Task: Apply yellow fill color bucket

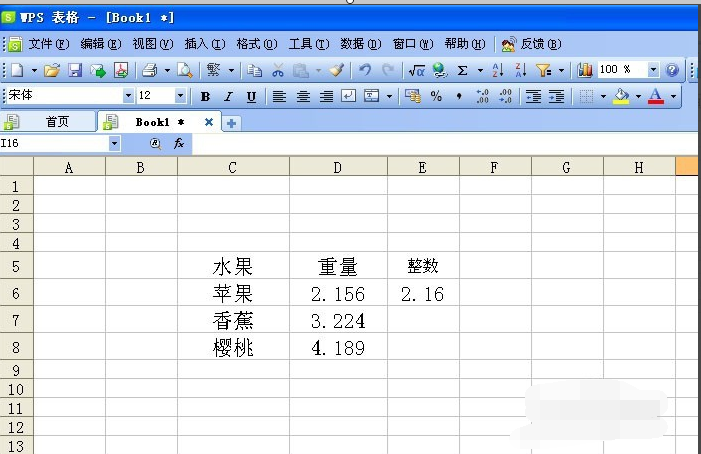Action: pyautogui.click(x=621, y=96)
